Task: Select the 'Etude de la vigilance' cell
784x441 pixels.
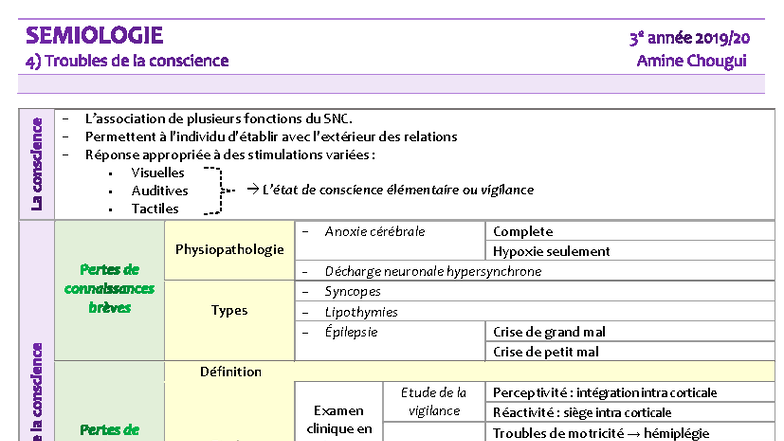Action: tap(434, 401)
